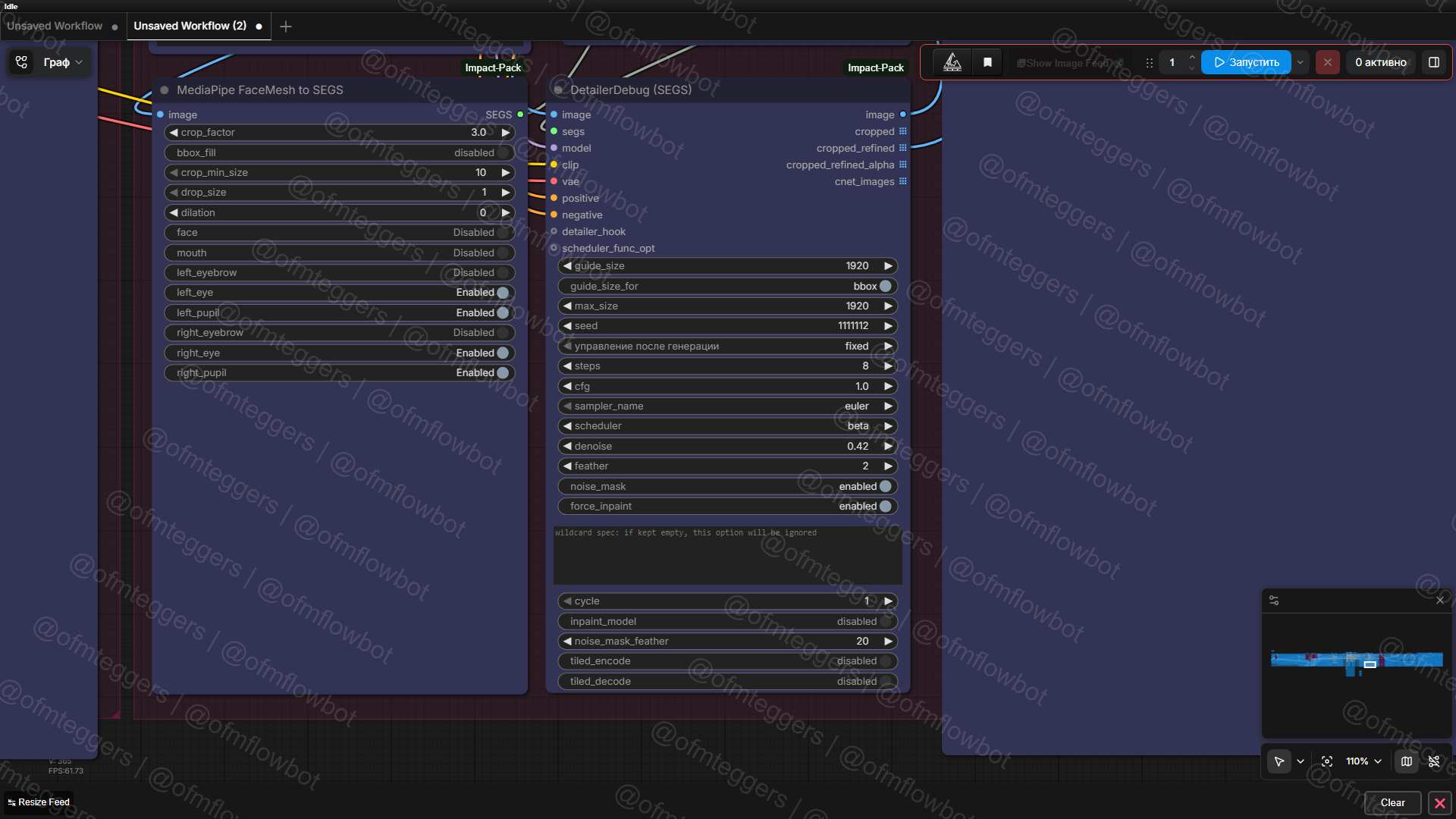This screenshot has height=819, width=1456.
Task: Open minimap settings sliders icon
Action: 1274,601
